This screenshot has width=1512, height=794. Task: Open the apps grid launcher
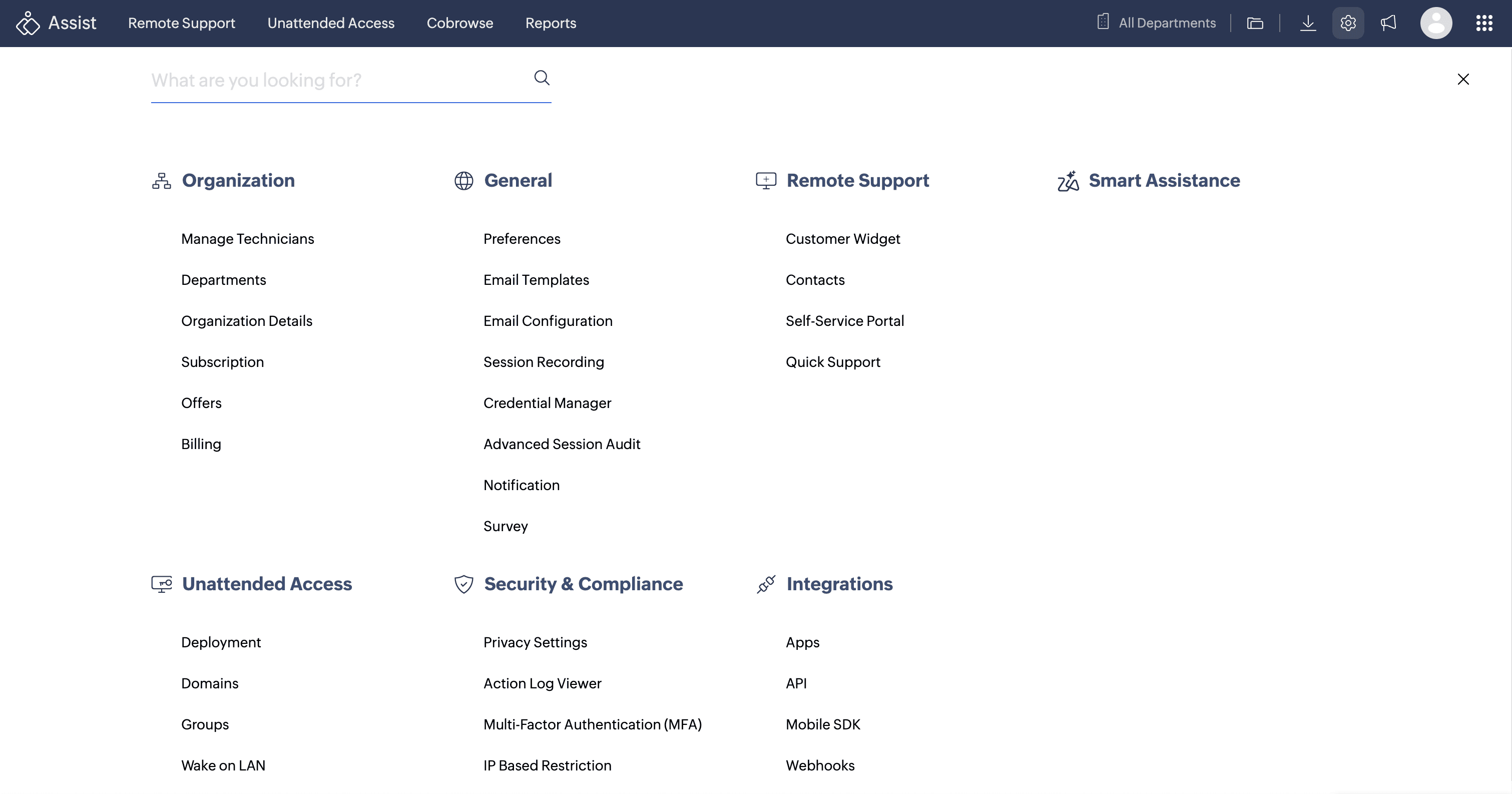coord(1484,24)
